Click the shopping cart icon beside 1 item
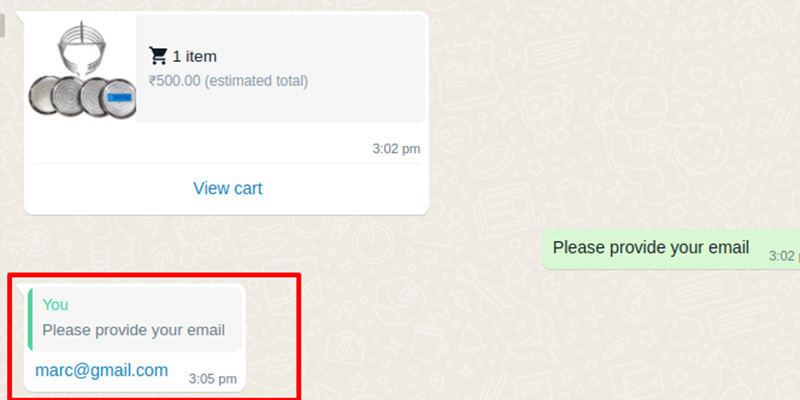 [158, 56]
